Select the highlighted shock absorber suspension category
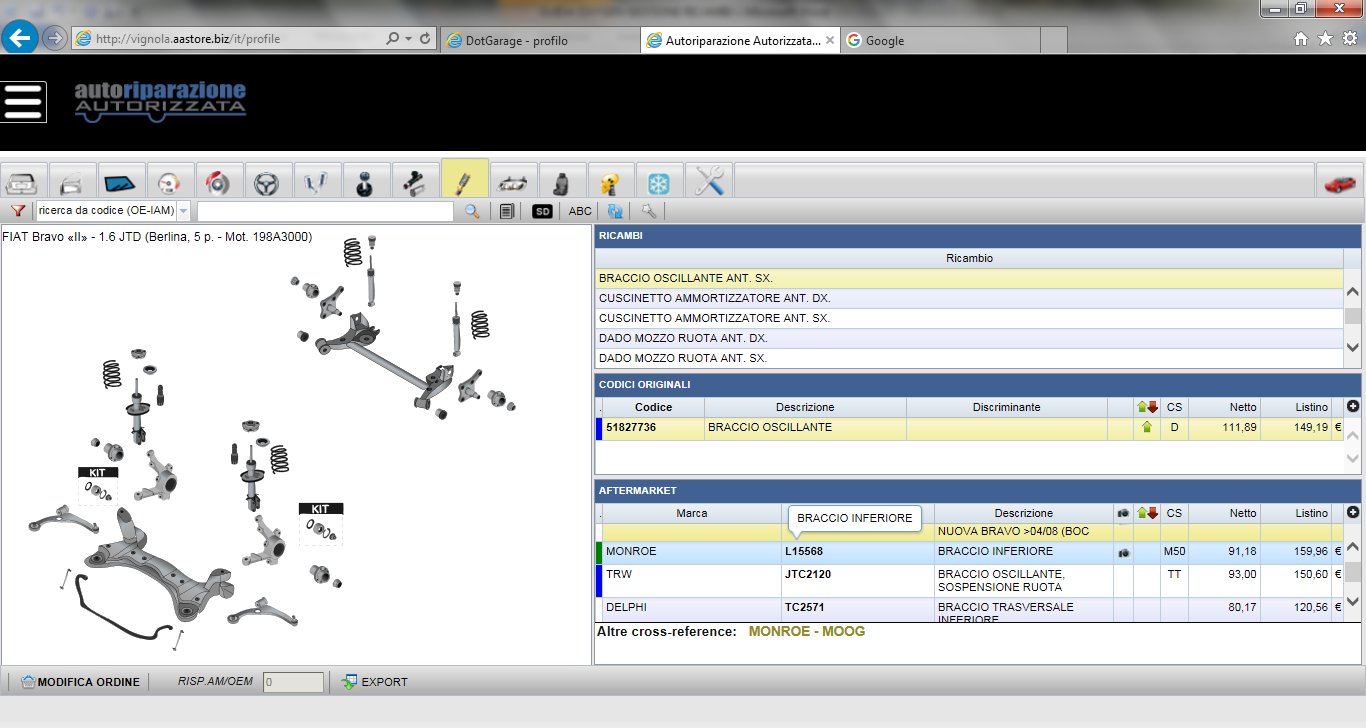 [464, 180]
